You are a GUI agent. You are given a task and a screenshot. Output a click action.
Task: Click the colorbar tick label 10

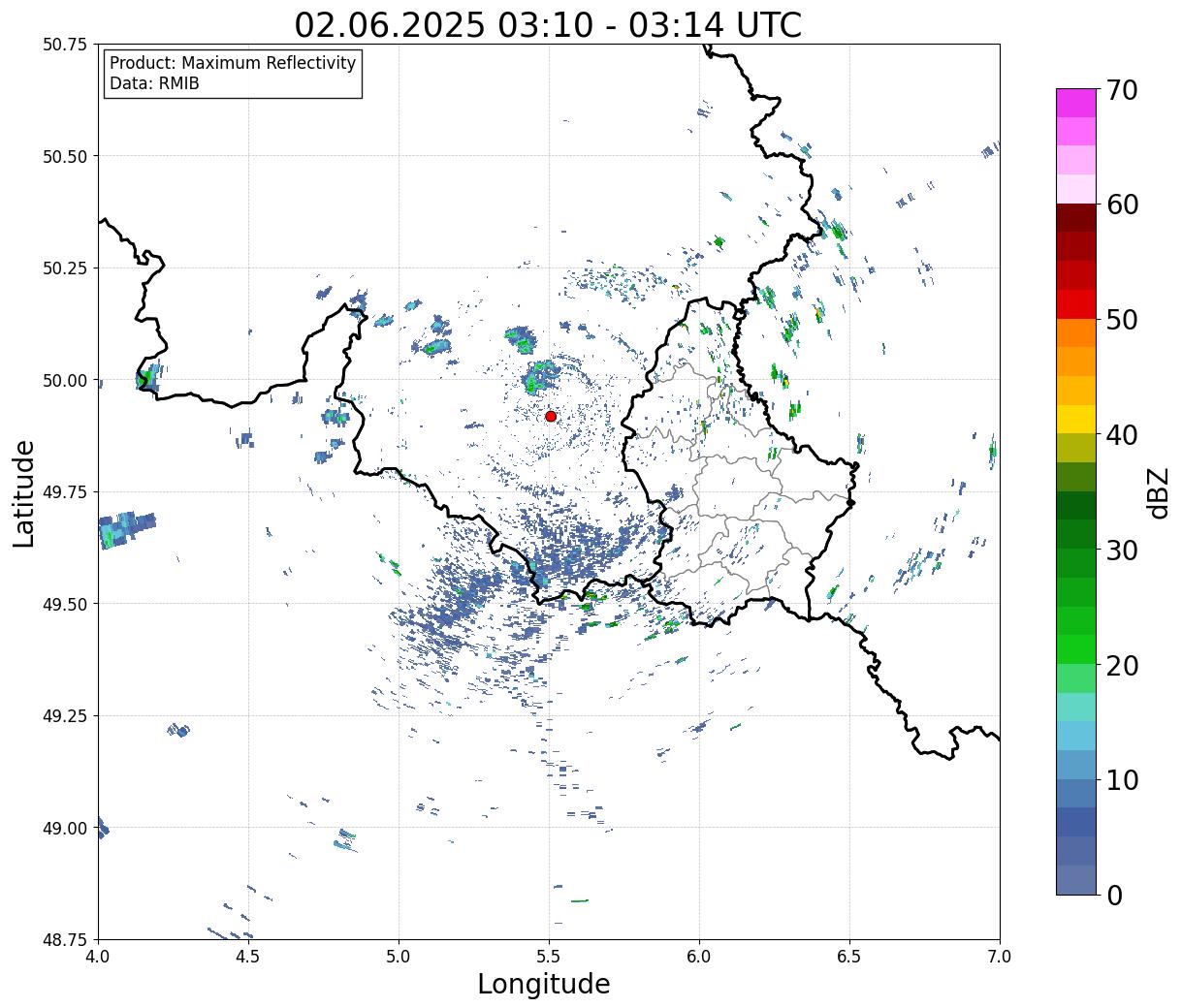[1121, 779]
